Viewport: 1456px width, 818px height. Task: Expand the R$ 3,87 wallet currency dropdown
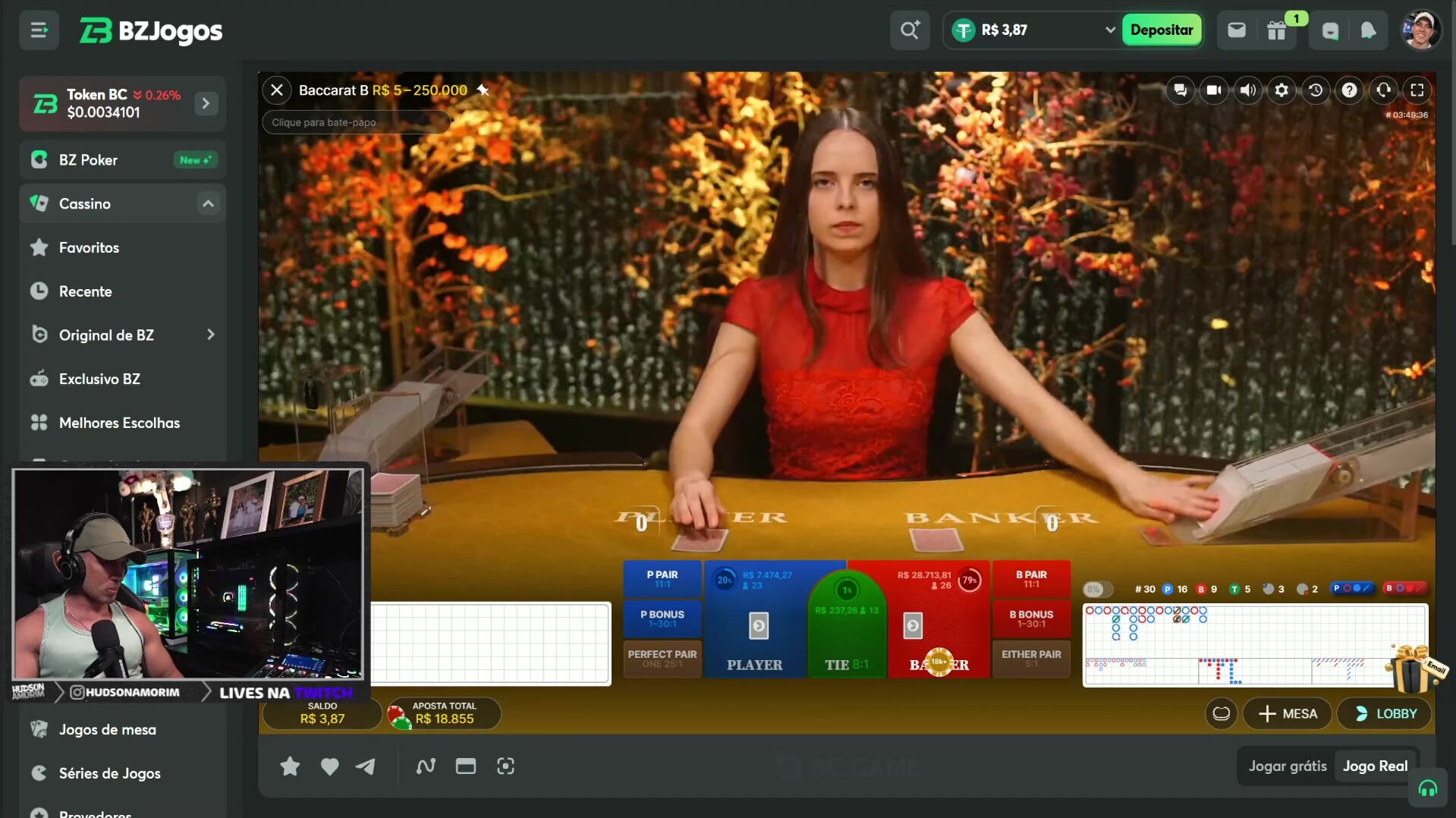pos(1109,30)
